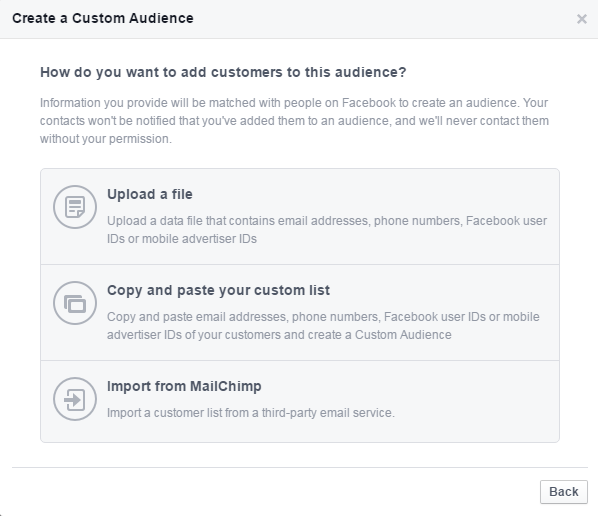Choose the "Upload a file" heading
The image size is (598, 516).
tap(150, 194)
